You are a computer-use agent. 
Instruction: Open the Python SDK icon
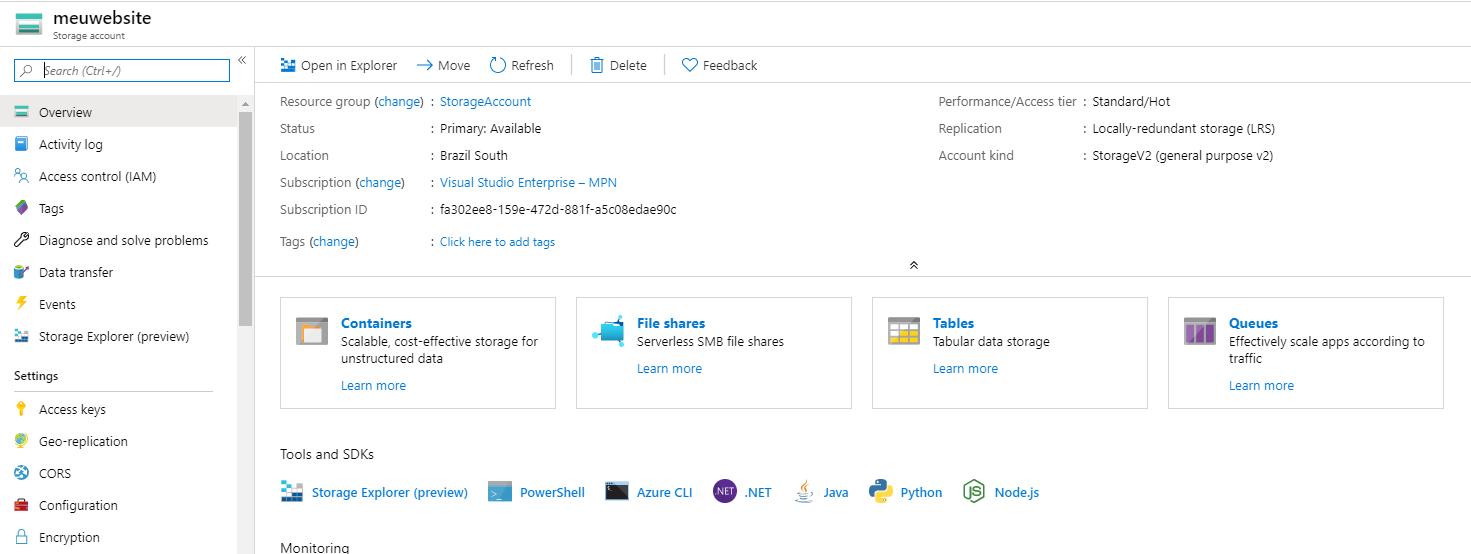pos(880,492)
